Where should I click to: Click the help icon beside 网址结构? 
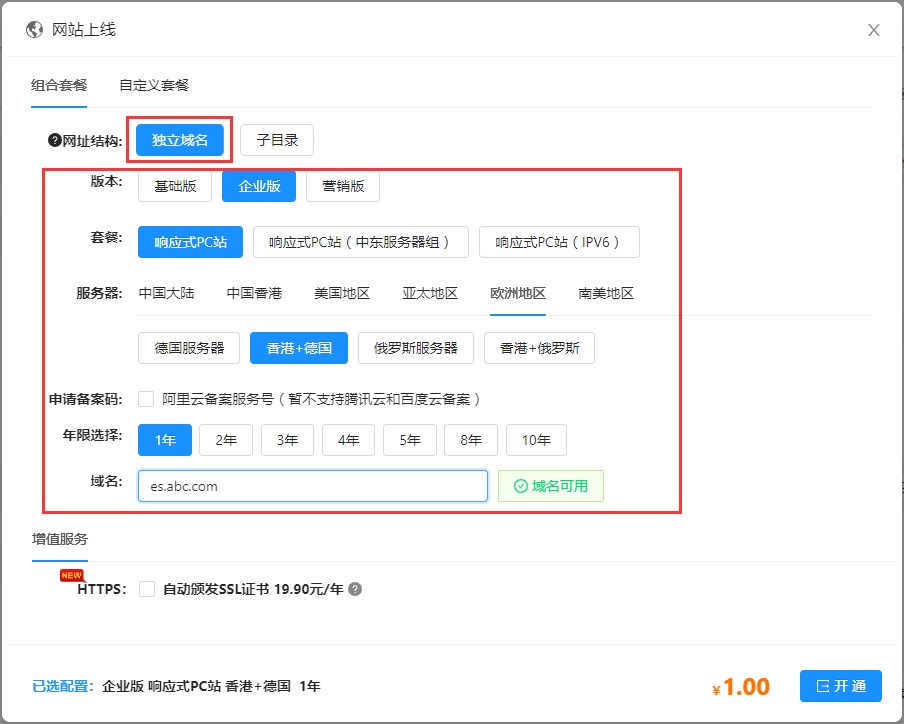pyautogui.click(x=55, y=141)
